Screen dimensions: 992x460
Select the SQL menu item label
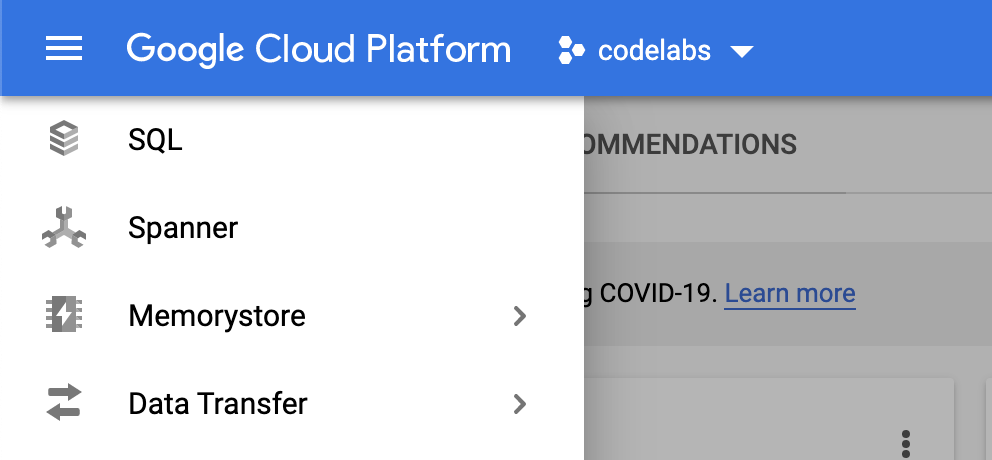(x=155, y=140)
